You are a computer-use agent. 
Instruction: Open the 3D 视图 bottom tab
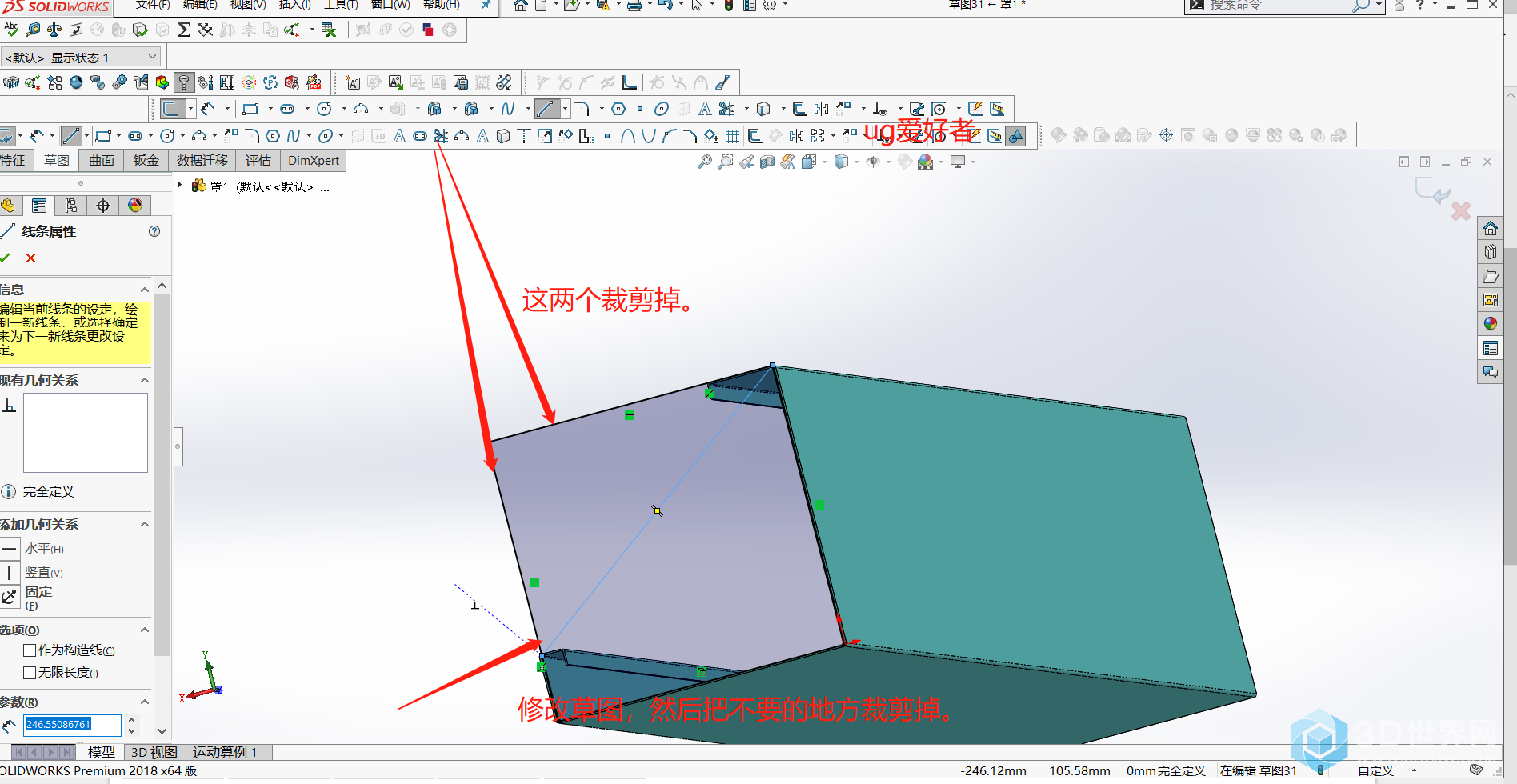tap(154, 752)
